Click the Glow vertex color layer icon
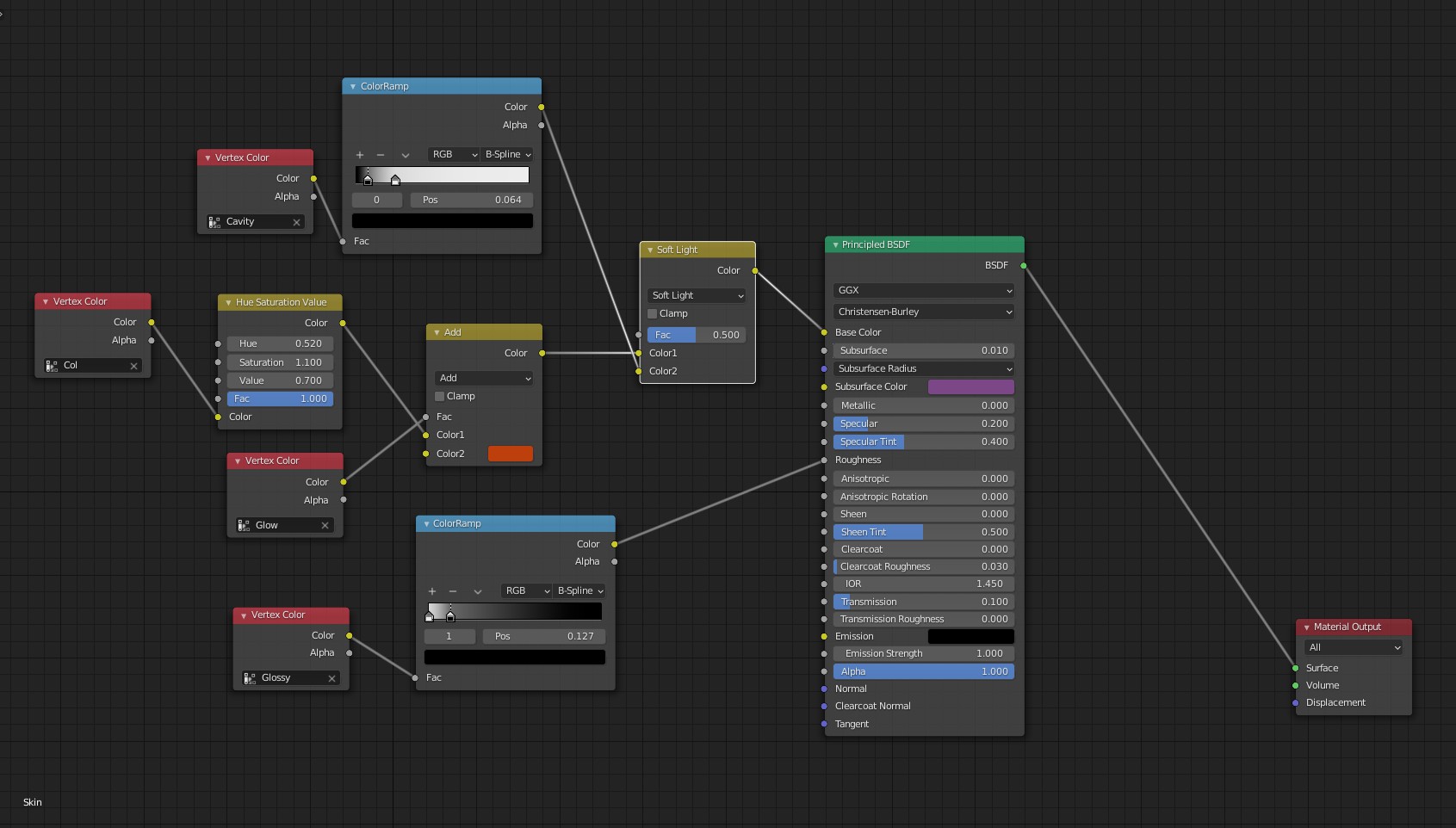 click(x=244, y=526)
